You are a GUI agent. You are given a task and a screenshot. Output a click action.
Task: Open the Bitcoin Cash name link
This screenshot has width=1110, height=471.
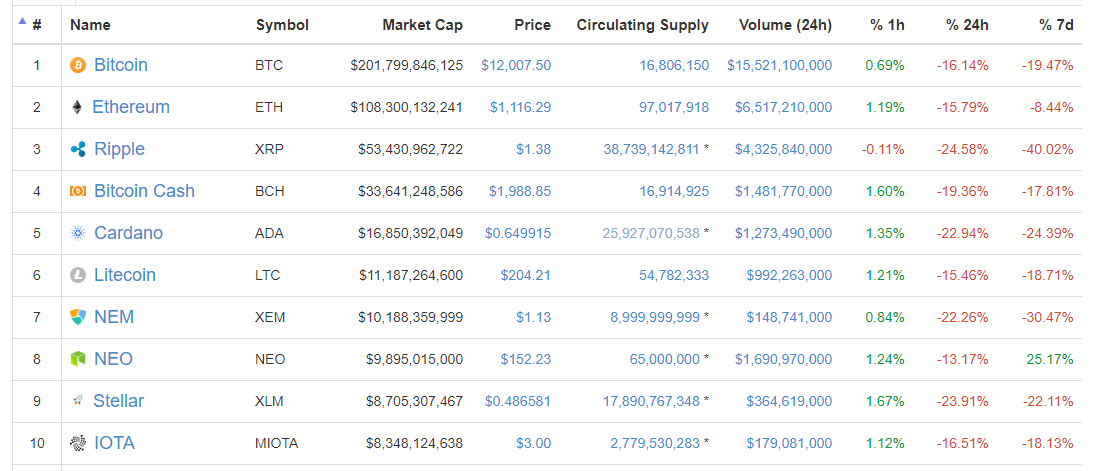pyautogui.click(x=144, y=191)
